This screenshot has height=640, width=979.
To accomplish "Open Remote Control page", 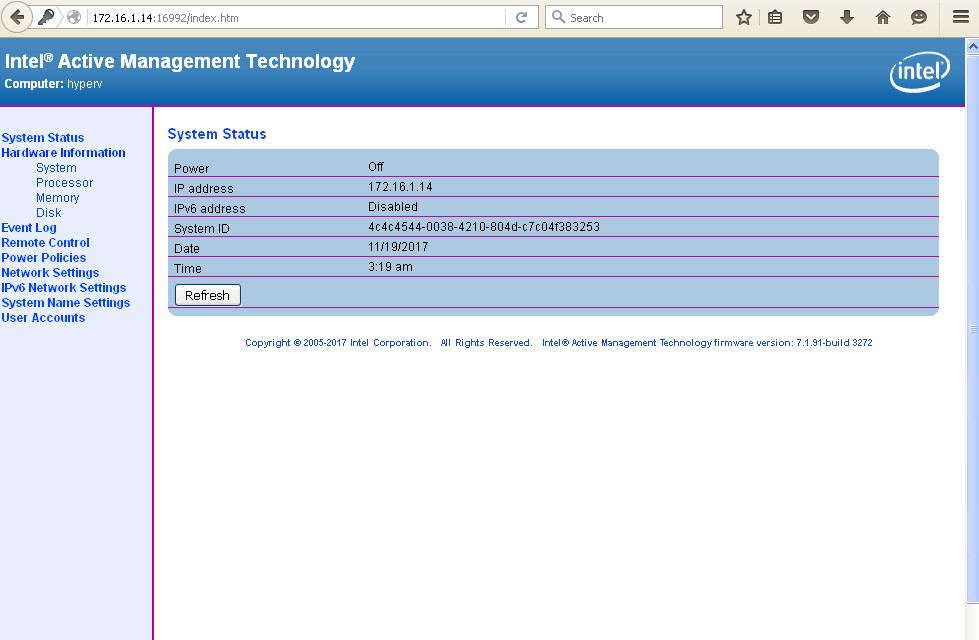I will [x=45, y=242].
